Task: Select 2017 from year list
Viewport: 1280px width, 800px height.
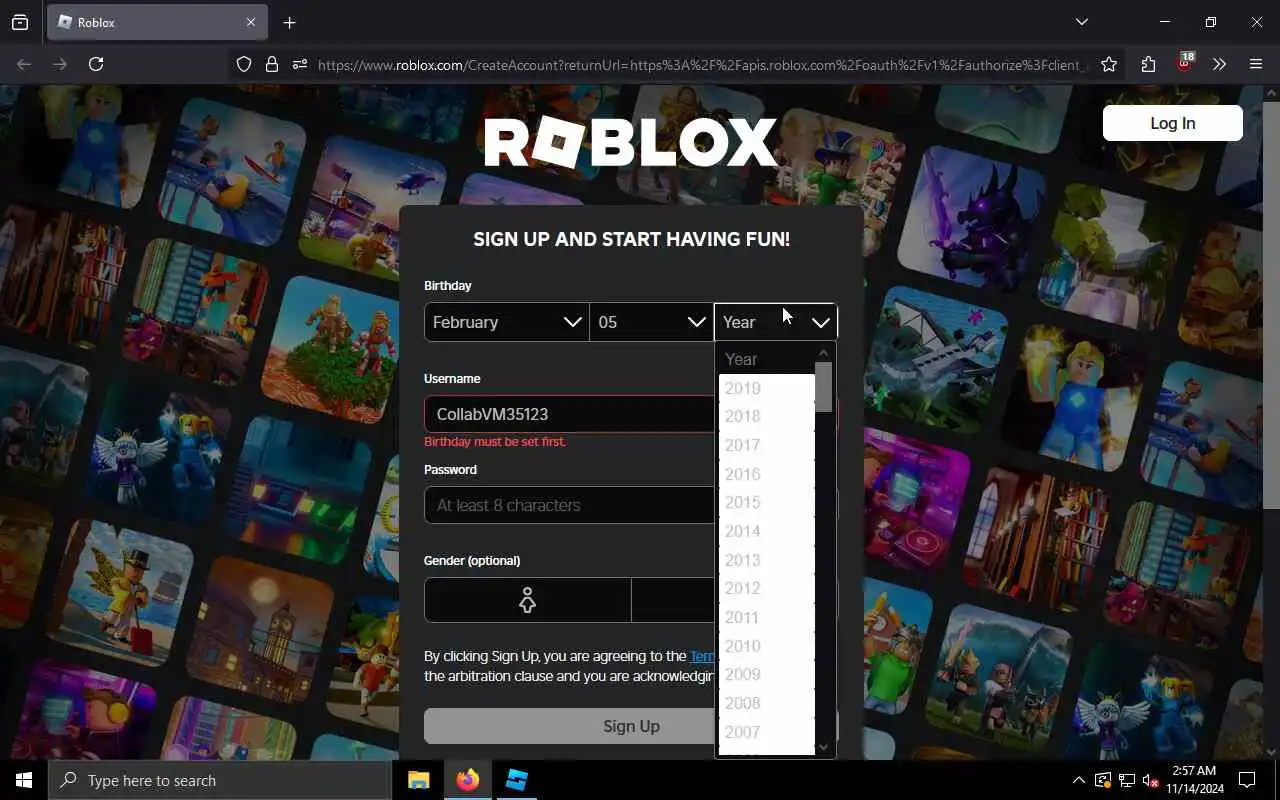Action: coord(766,445)
